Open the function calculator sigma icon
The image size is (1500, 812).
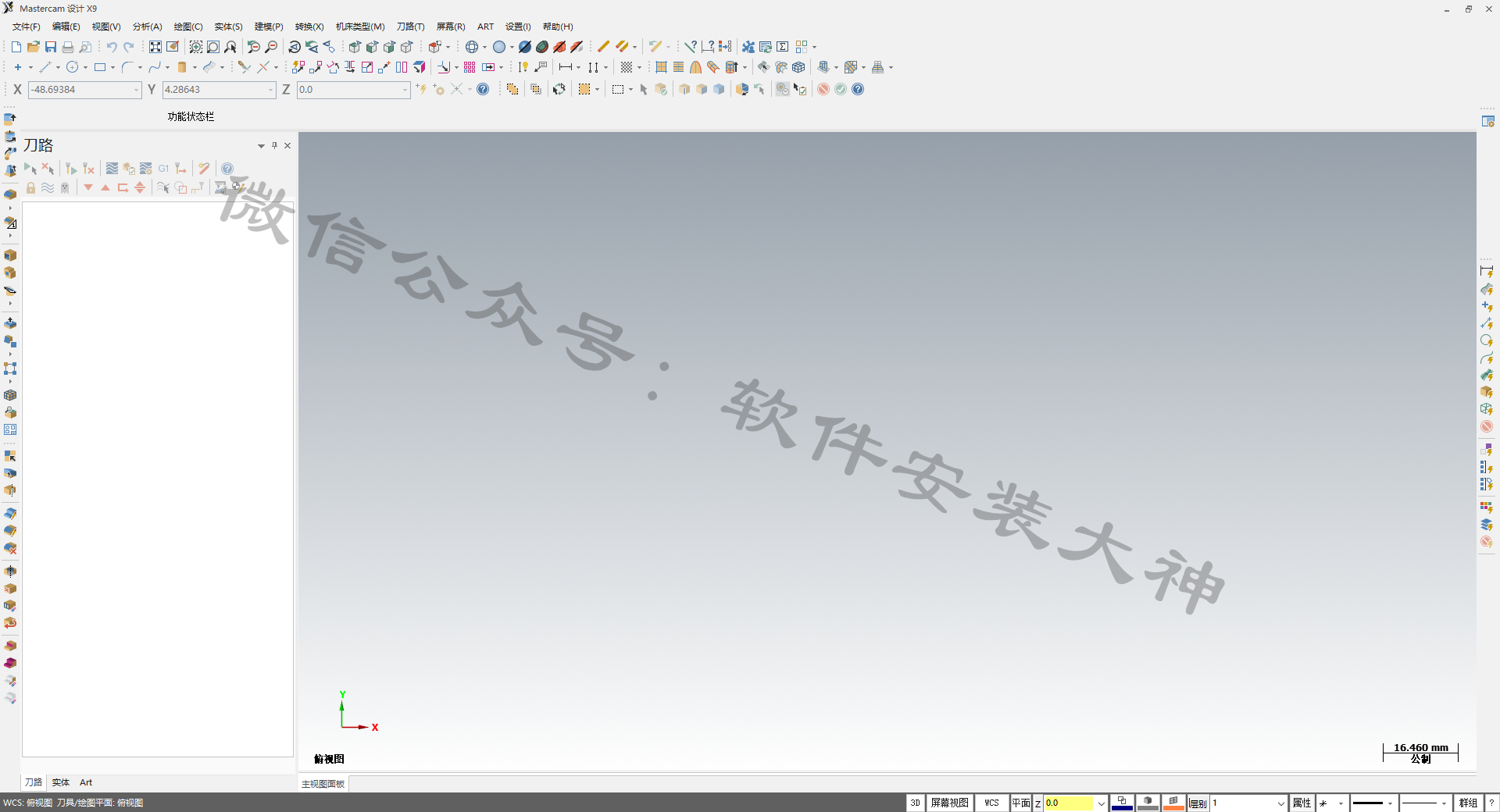pos(783,47)
